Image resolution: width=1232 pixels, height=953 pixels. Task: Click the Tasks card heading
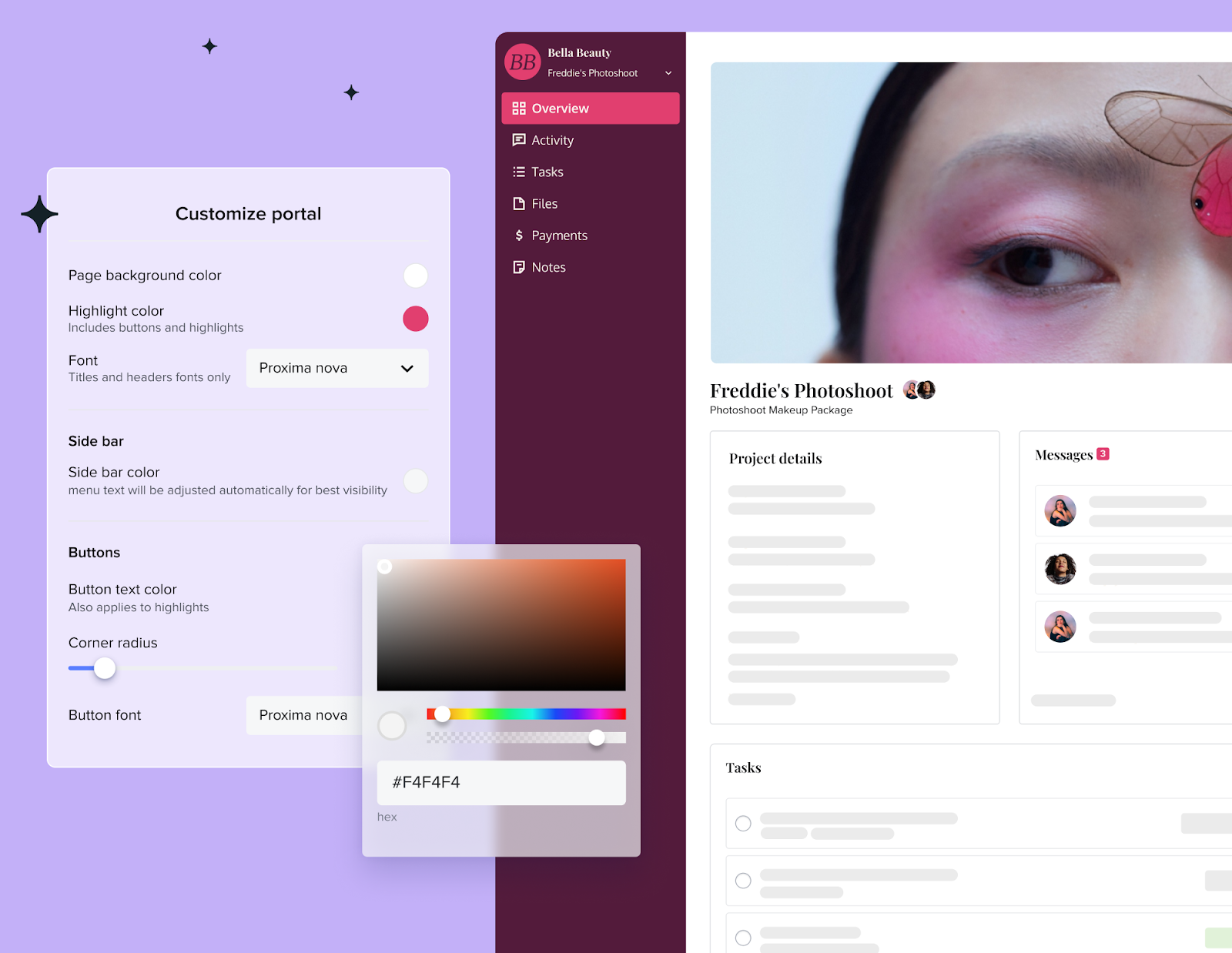[x=743, y=767]
